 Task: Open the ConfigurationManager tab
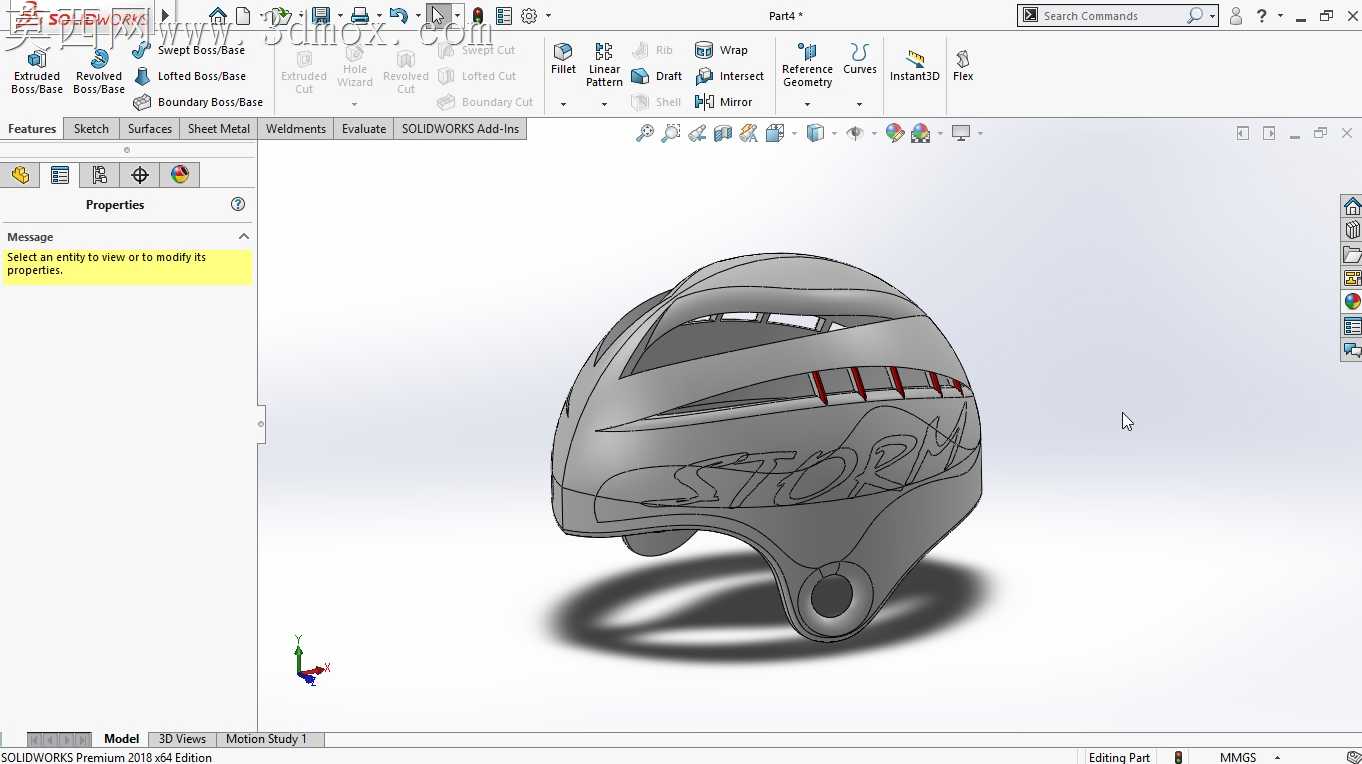pyautogui.click(x=100, y=175)
